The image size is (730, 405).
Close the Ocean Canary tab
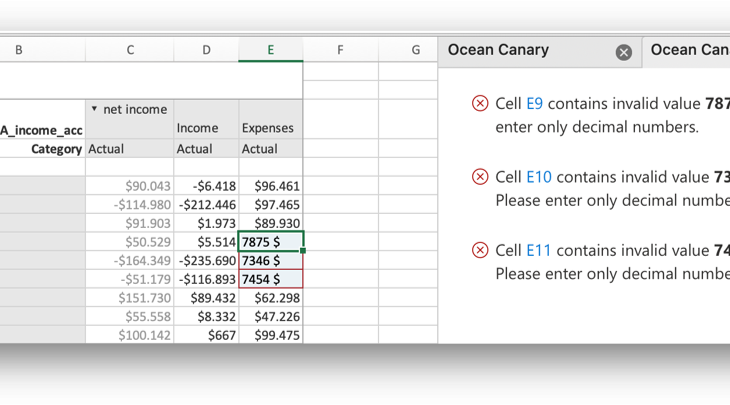[x=623, y=52]
